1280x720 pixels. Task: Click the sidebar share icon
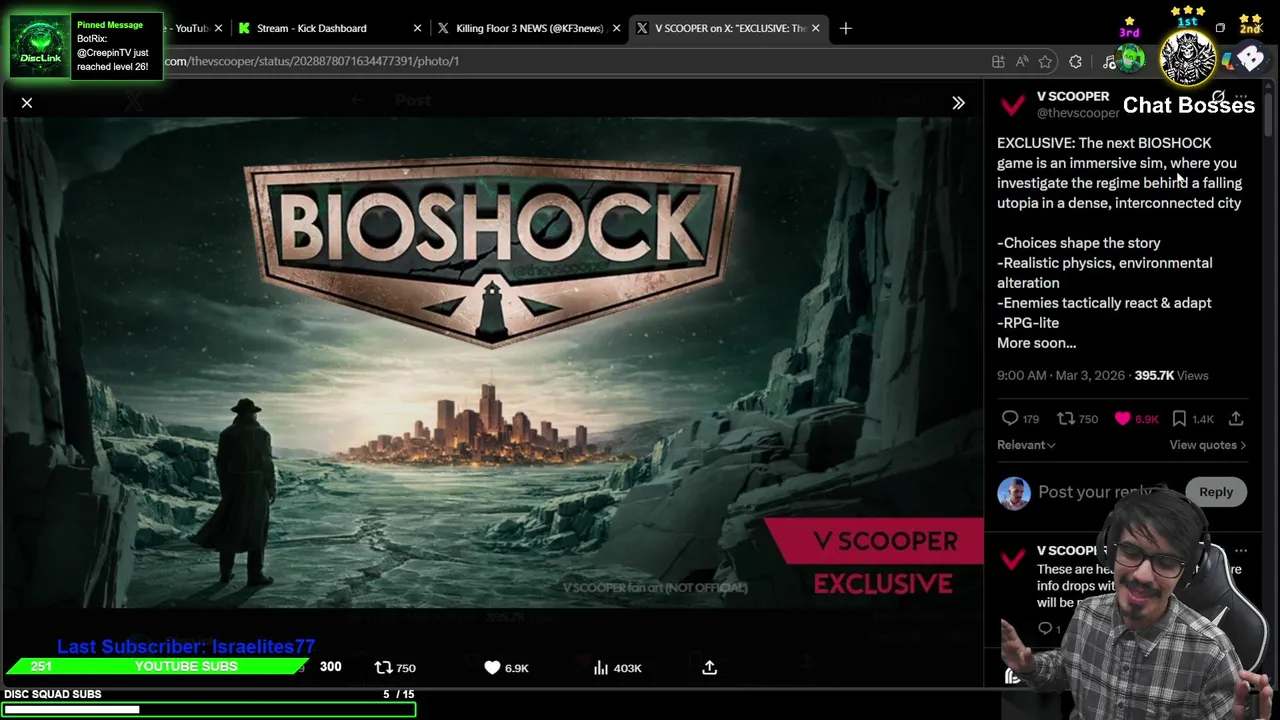(1236, 419)
